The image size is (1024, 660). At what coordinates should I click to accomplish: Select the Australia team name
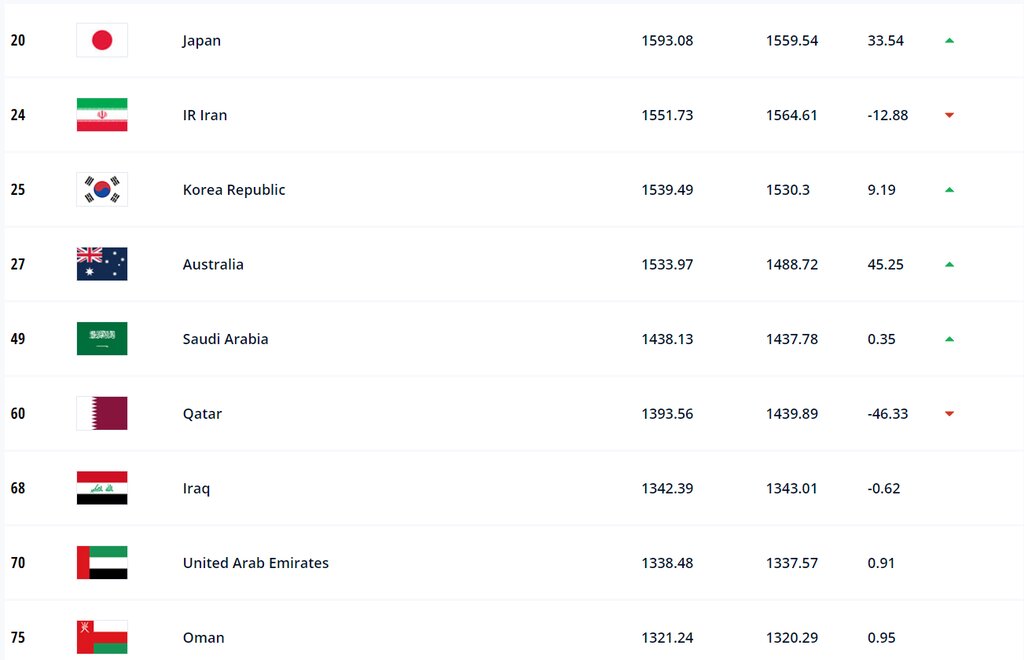(213, 264)
